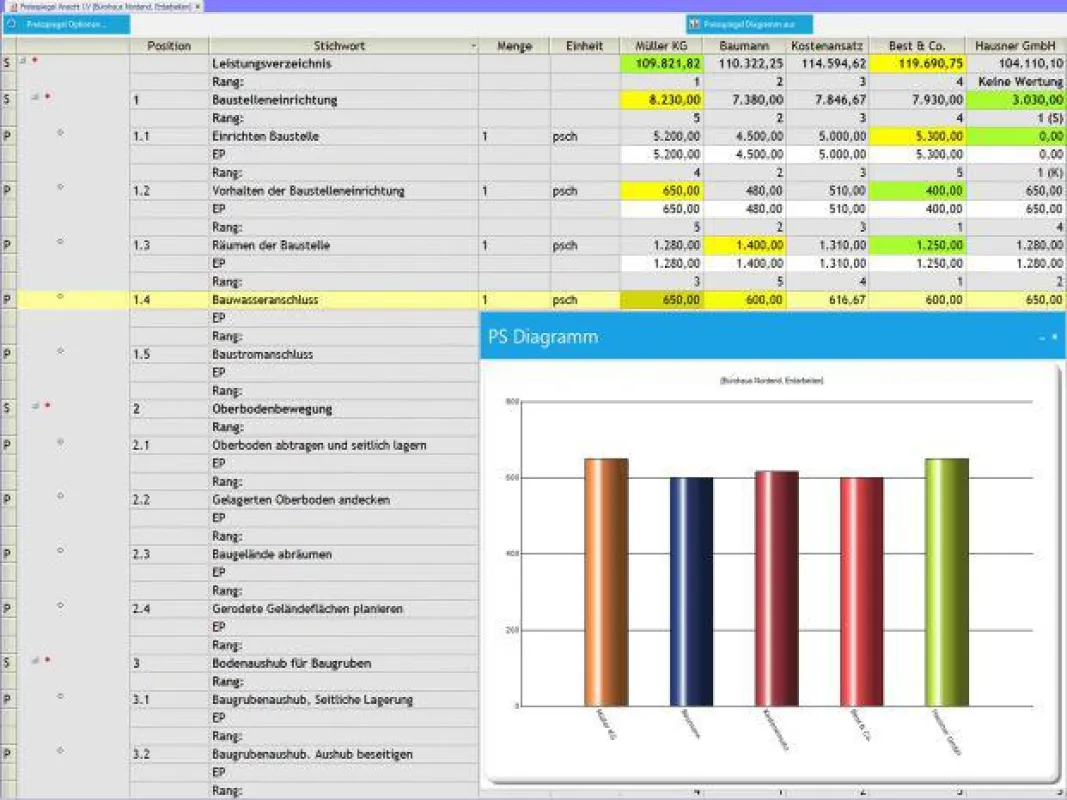Click the red marker beside Oberbodenbewegung row

48,406
